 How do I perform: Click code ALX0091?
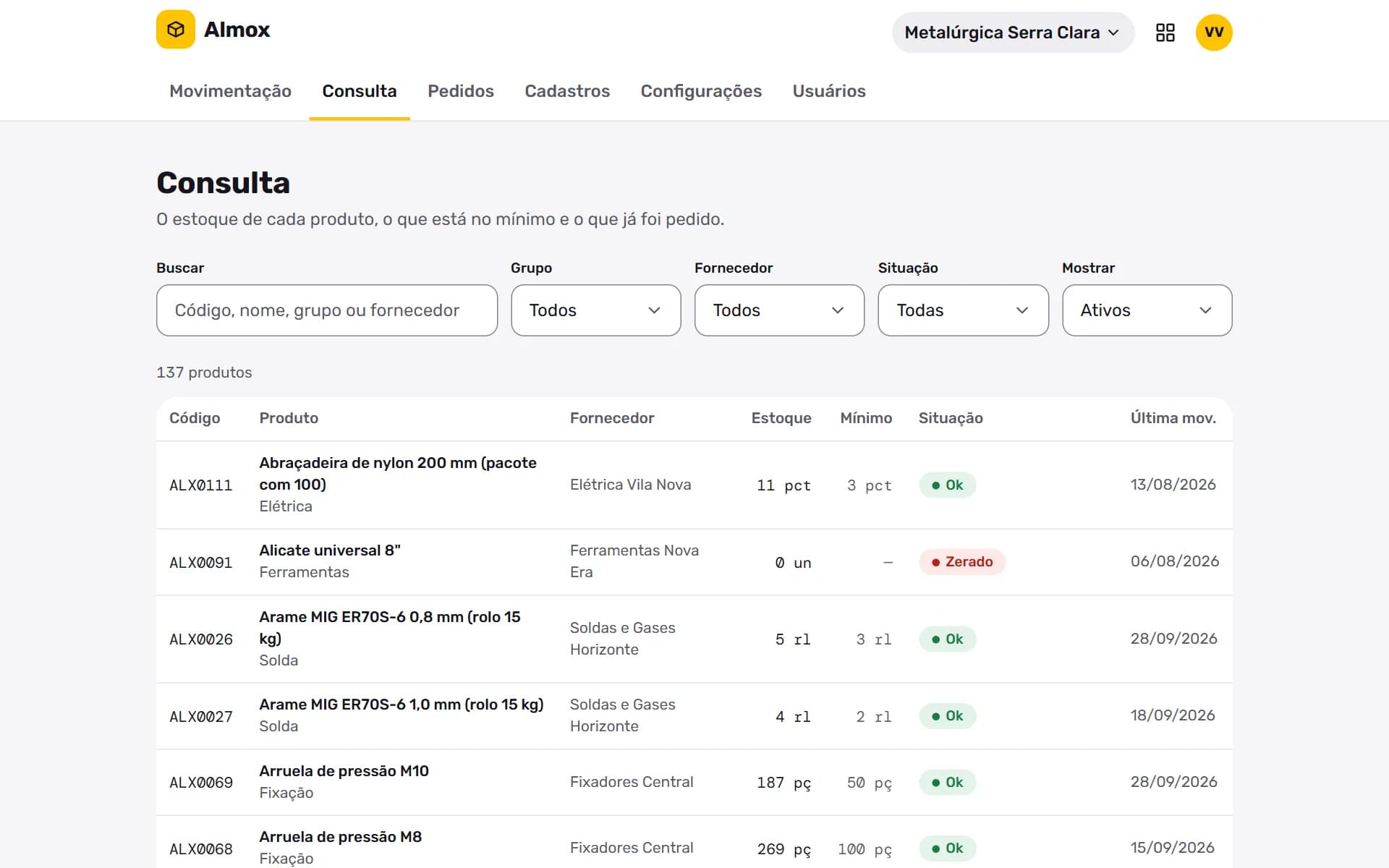200,563
